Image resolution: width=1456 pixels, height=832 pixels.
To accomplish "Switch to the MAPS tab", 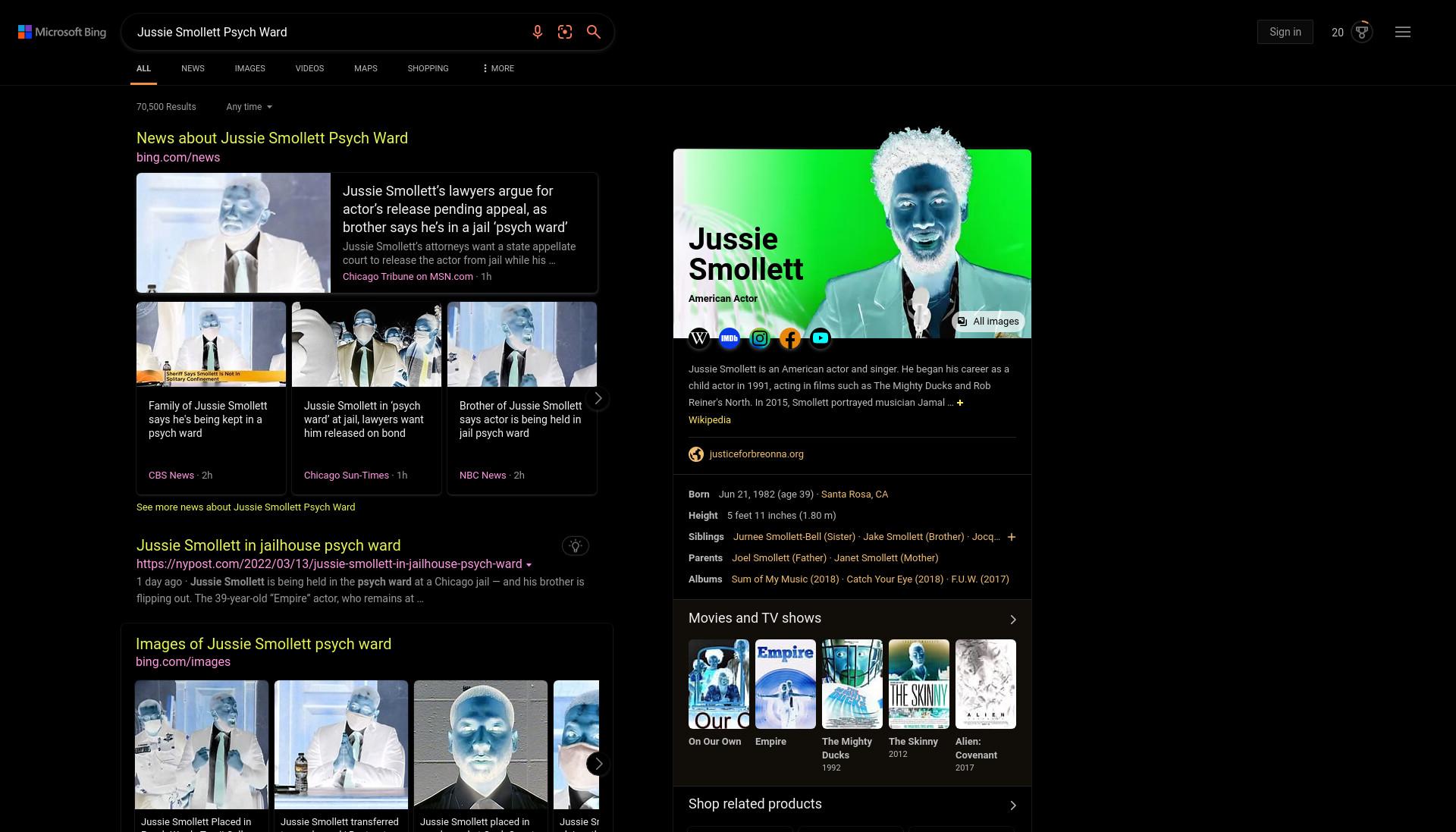I will [x=366, y=68].
